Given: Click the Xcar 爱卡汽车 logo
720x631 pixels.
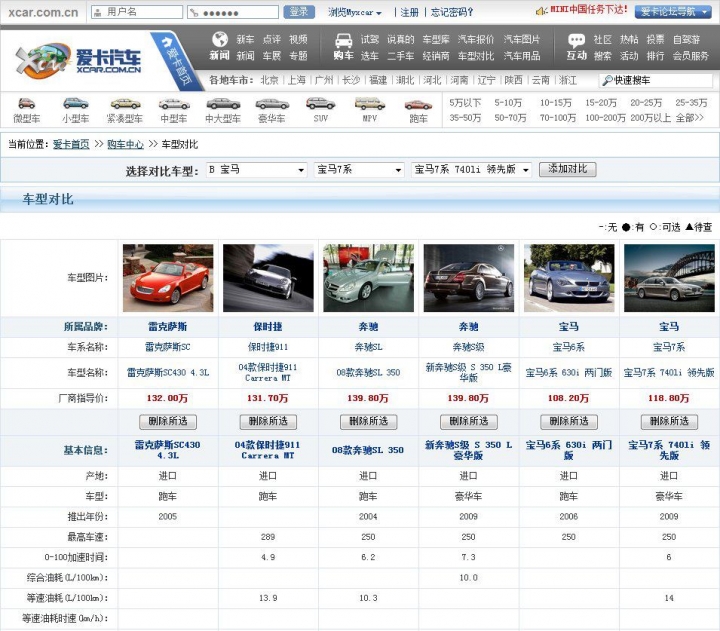Looking at the screenshot, I should [x=78, y=61].
